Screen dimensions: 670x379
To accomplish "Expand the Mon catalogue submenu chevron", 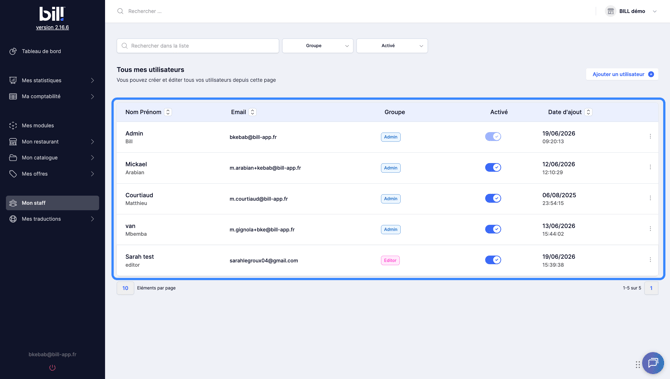I will point(92,158).
